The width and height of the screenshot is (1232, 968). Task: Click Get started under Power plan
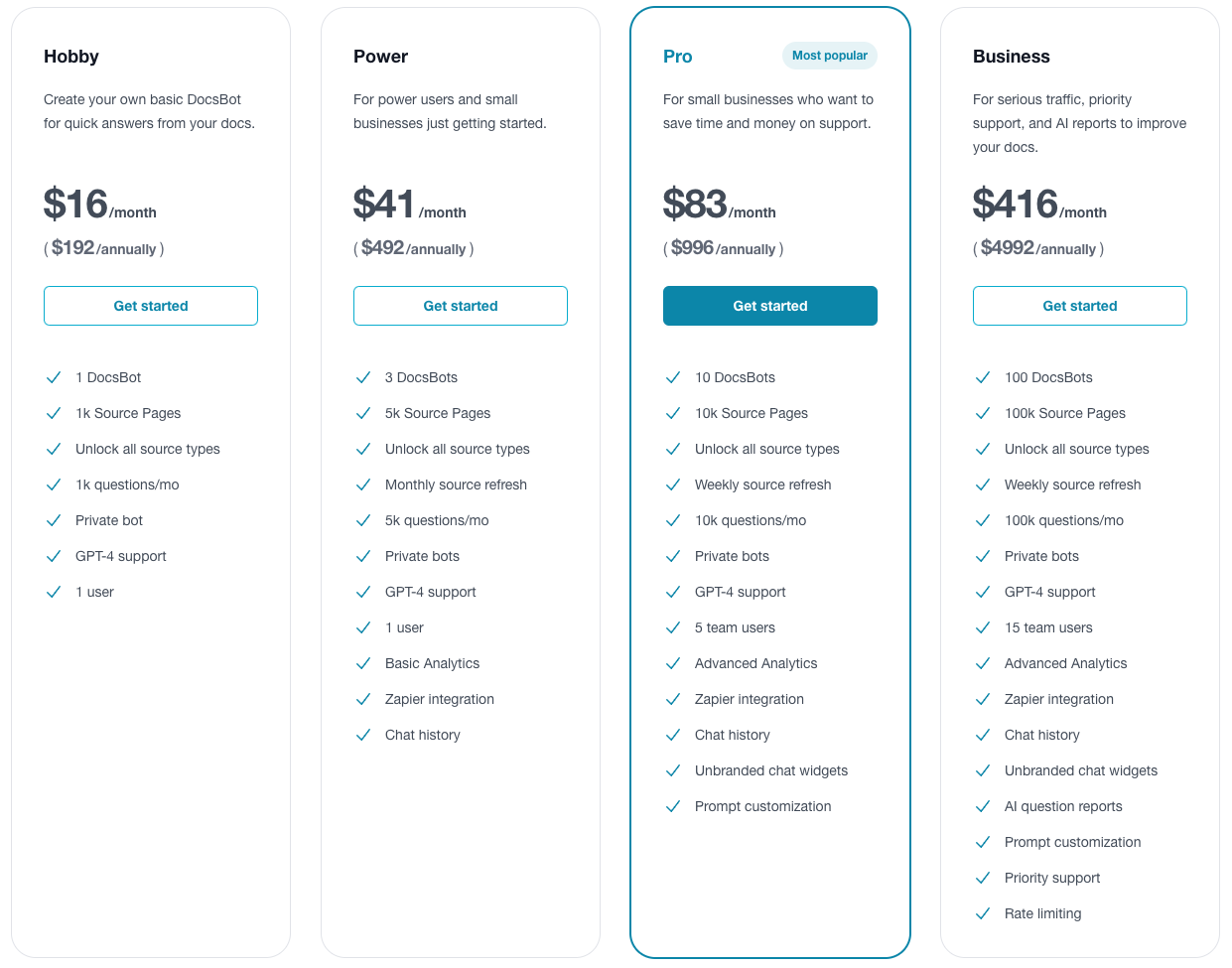(461, 306)
